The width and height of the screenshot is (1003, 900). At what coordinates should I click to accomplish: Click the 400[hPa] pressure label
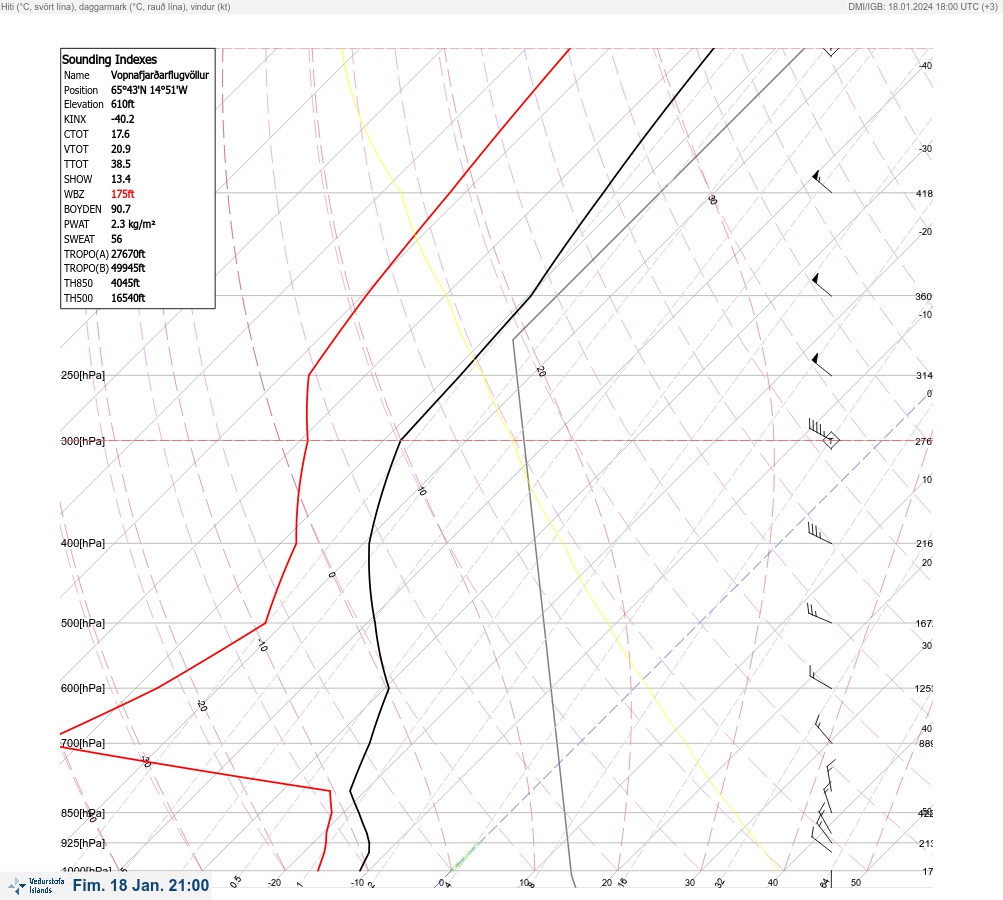click(x=83, y=543)
